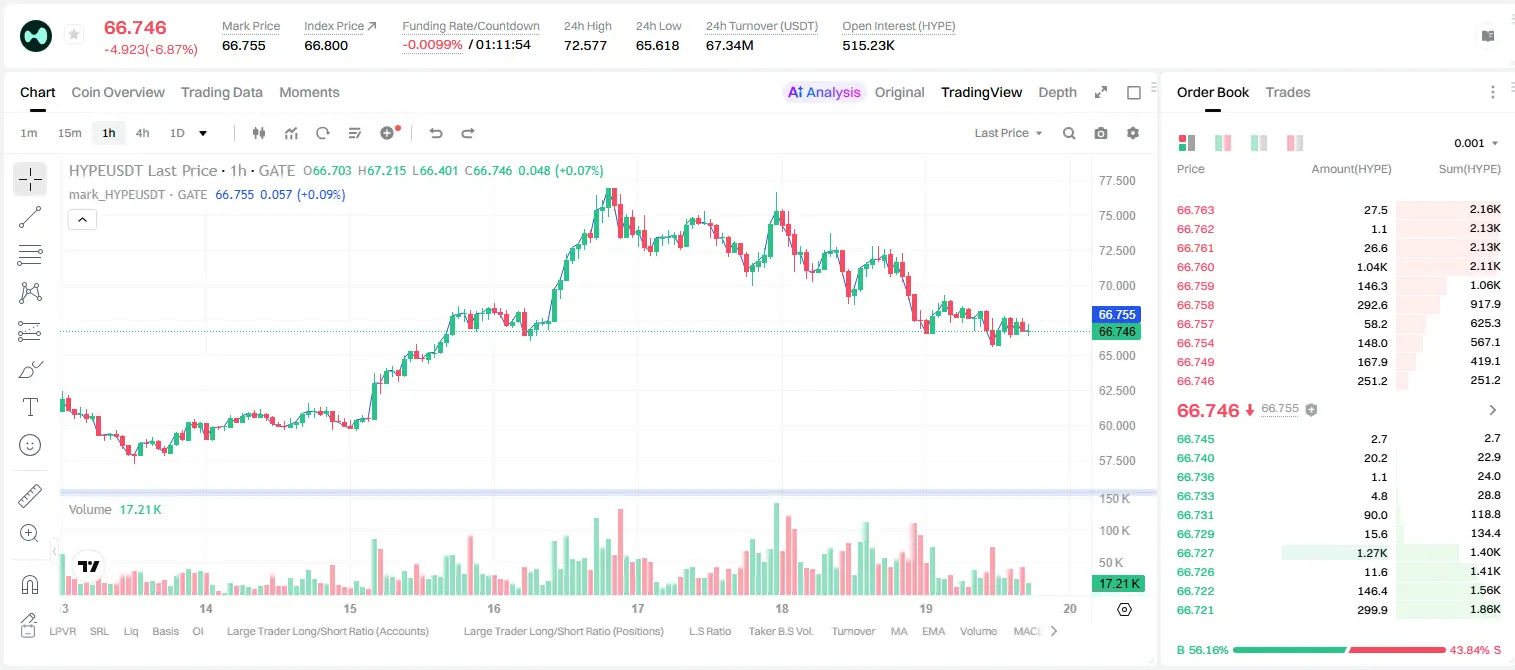This screenshot has width=1515, height=670.
Task: Expand the 1D timeframe dropdown arrow
Action: click(x=203, y=133)
